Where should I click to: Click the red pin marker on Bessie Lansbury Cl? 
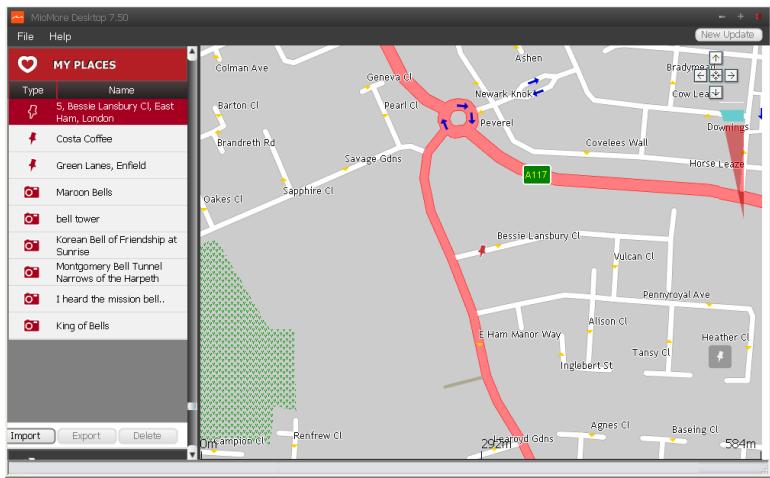click(482, 251)
